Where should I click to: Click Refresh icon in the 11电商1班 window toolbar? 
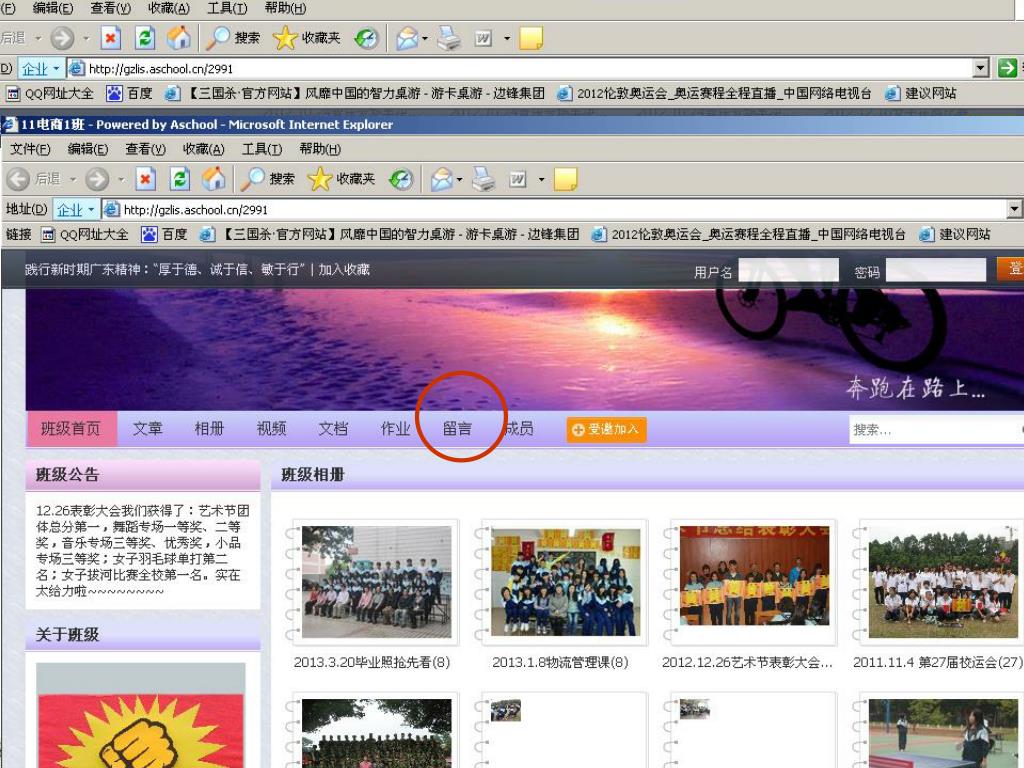pyautogui.click(x=180, y=179)
